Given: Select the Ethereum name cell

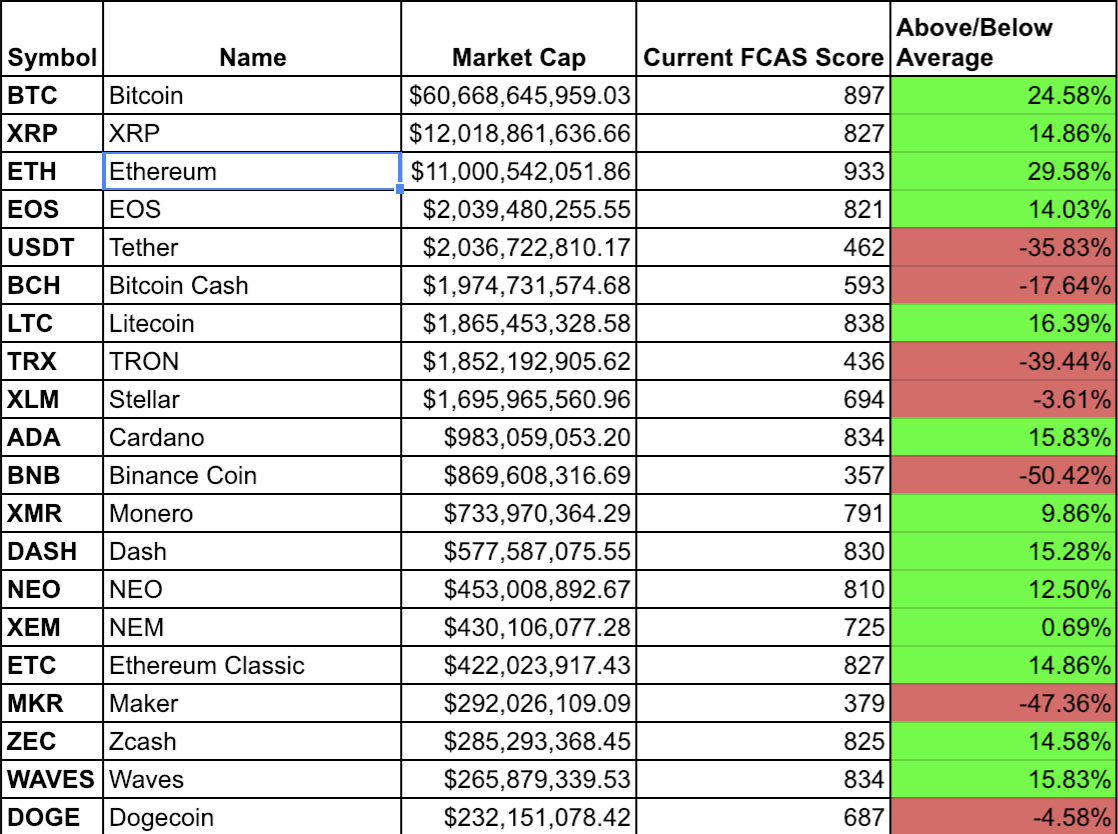Looking at the screenshot, I should [252, 171].
